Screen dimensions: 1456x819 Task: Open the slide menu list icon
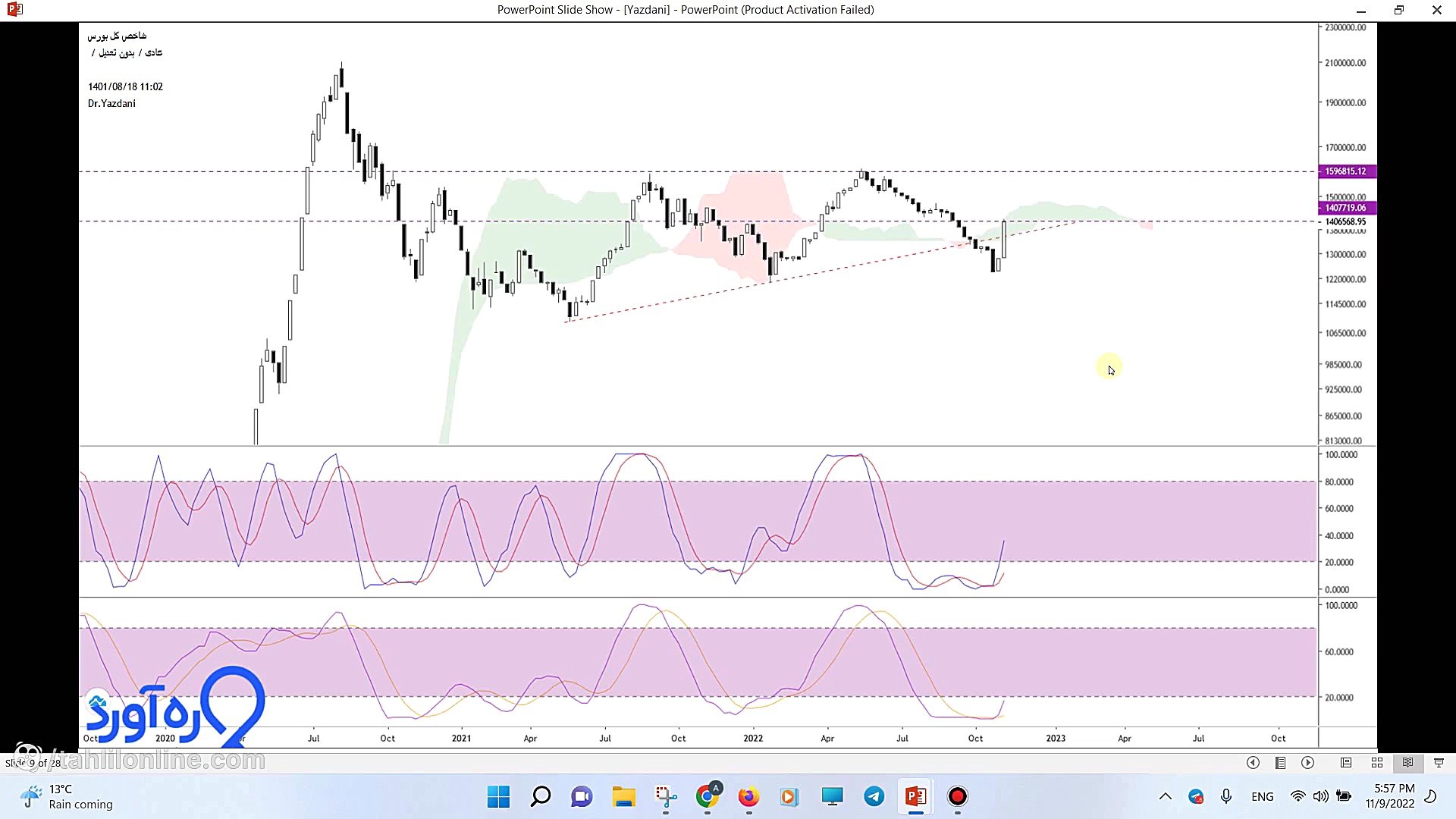coord(1280,763)
